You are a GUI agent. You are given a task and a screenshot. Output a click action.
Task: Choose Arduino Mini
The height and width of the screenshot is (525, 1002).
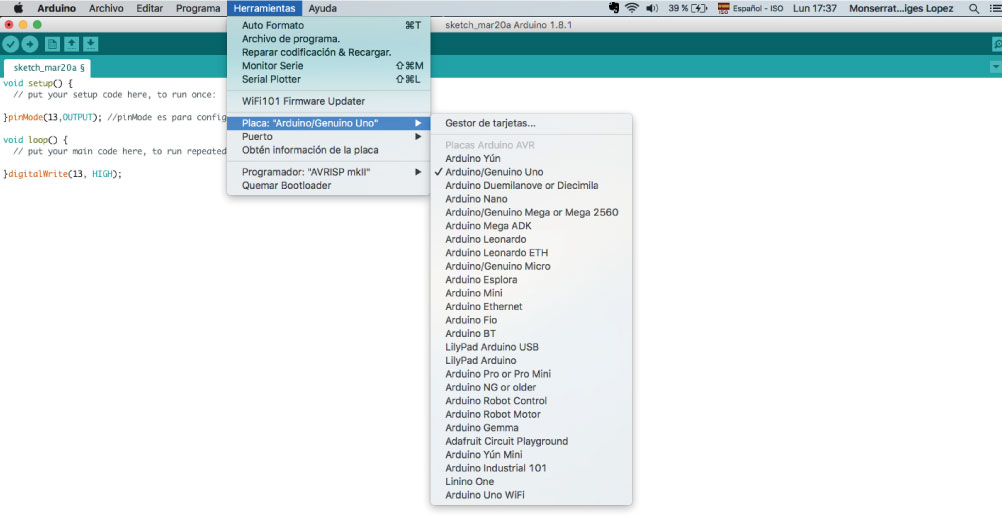(531, 293)
